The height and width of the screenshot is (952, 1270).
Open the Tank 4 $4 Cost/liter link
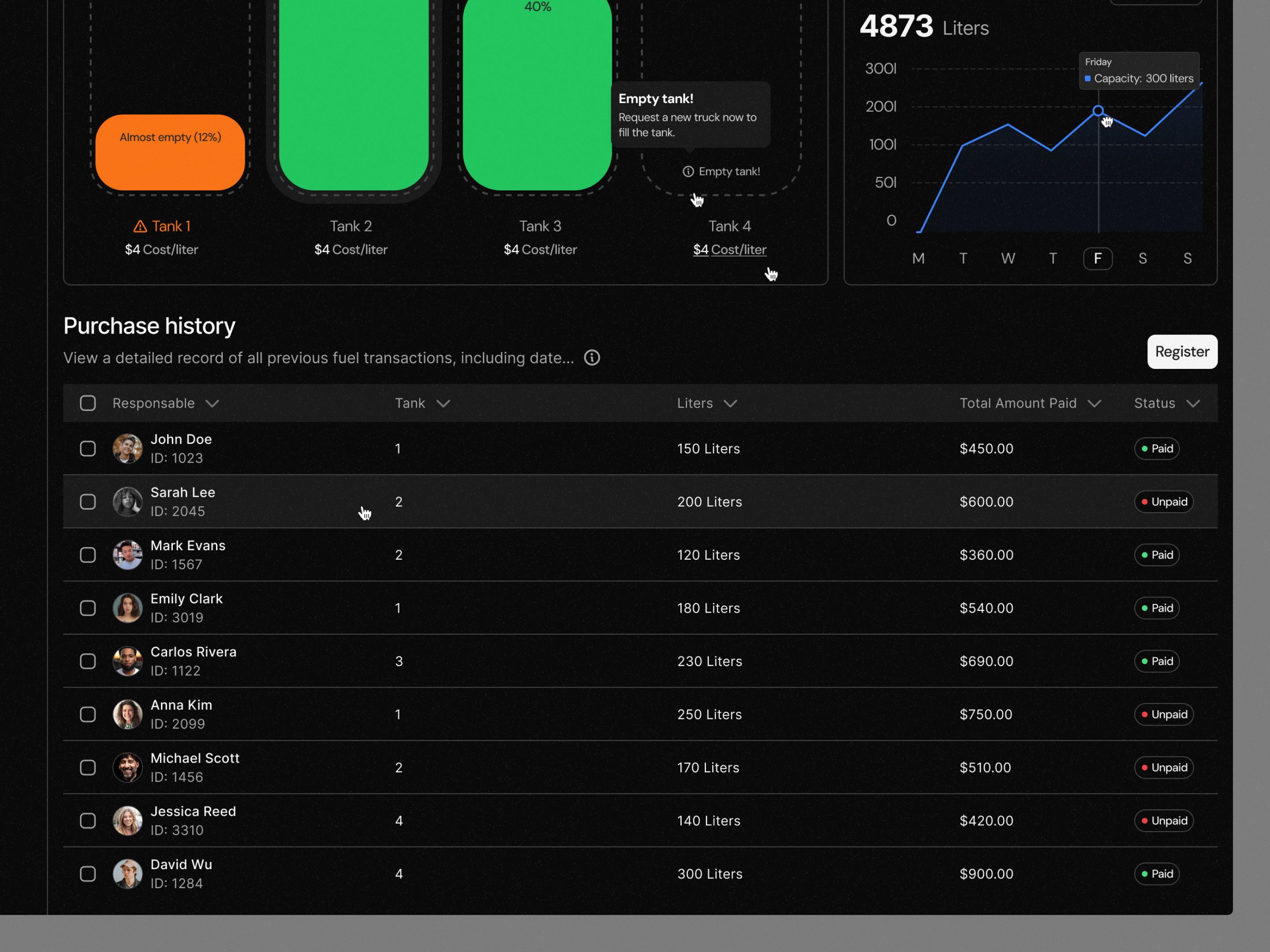(729, 249)
